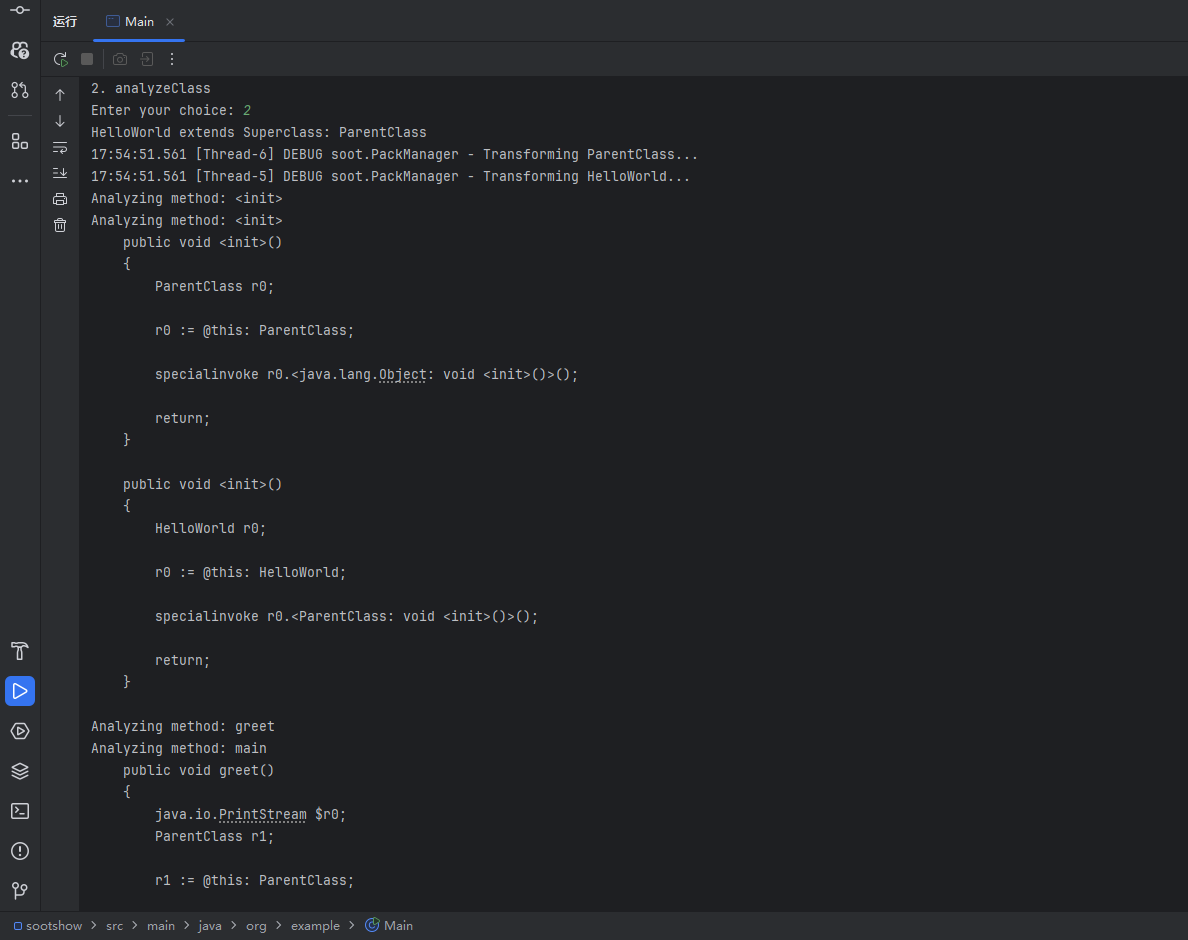Close the Main run tab

(170, 21)
